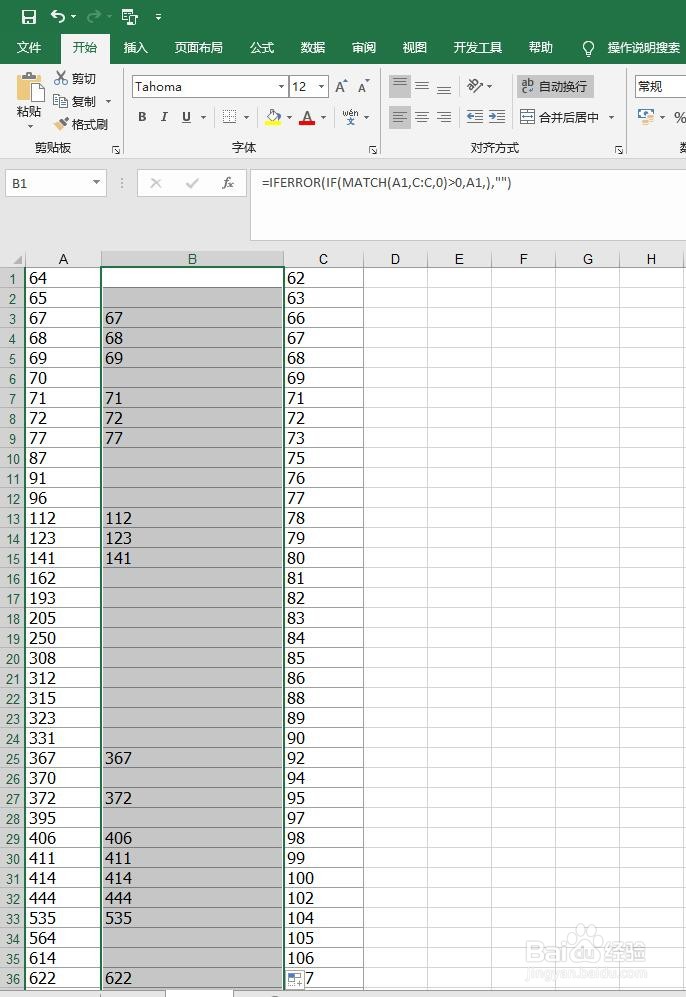Viewport: 686px width, 997px height.
Task: Click the accounting number format icon
Action: (646, 116)
